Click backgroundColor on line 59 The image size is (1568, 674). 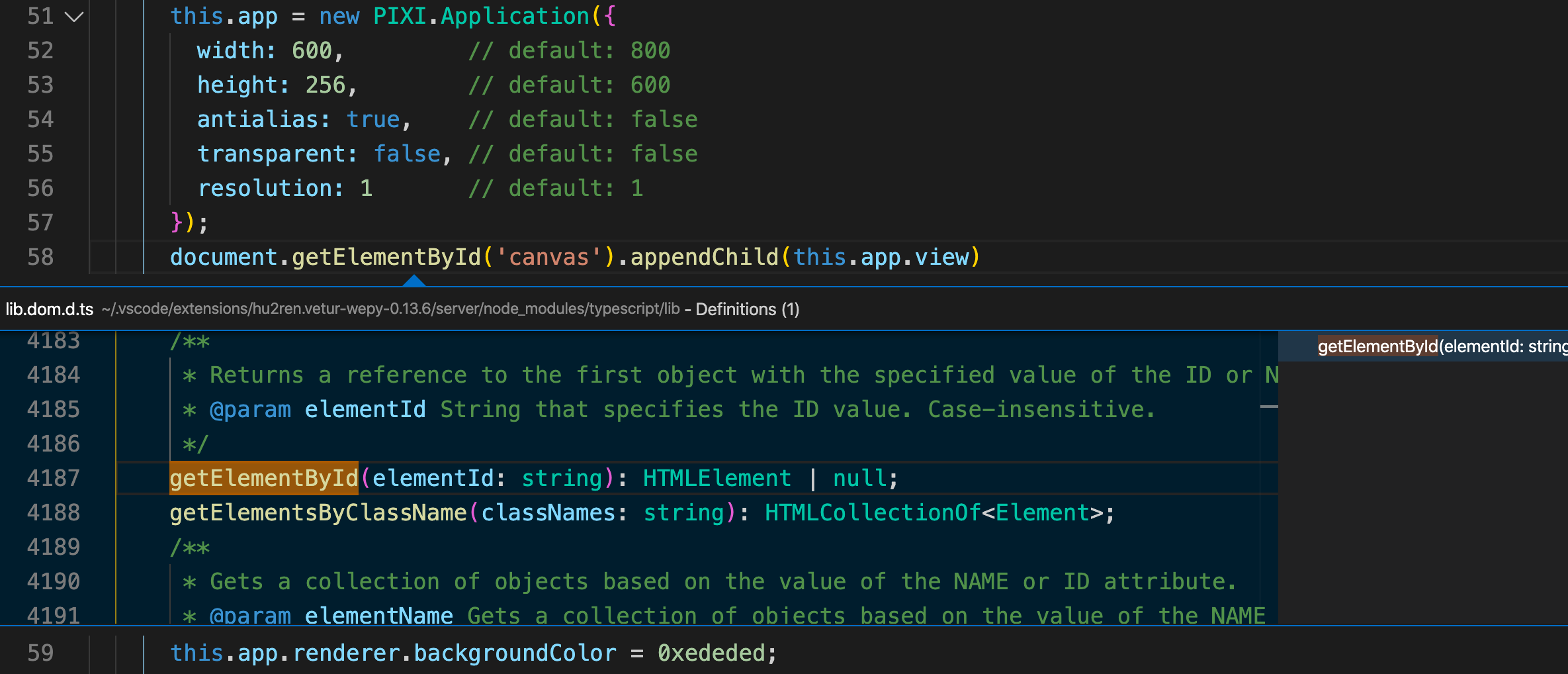(515, 653)
